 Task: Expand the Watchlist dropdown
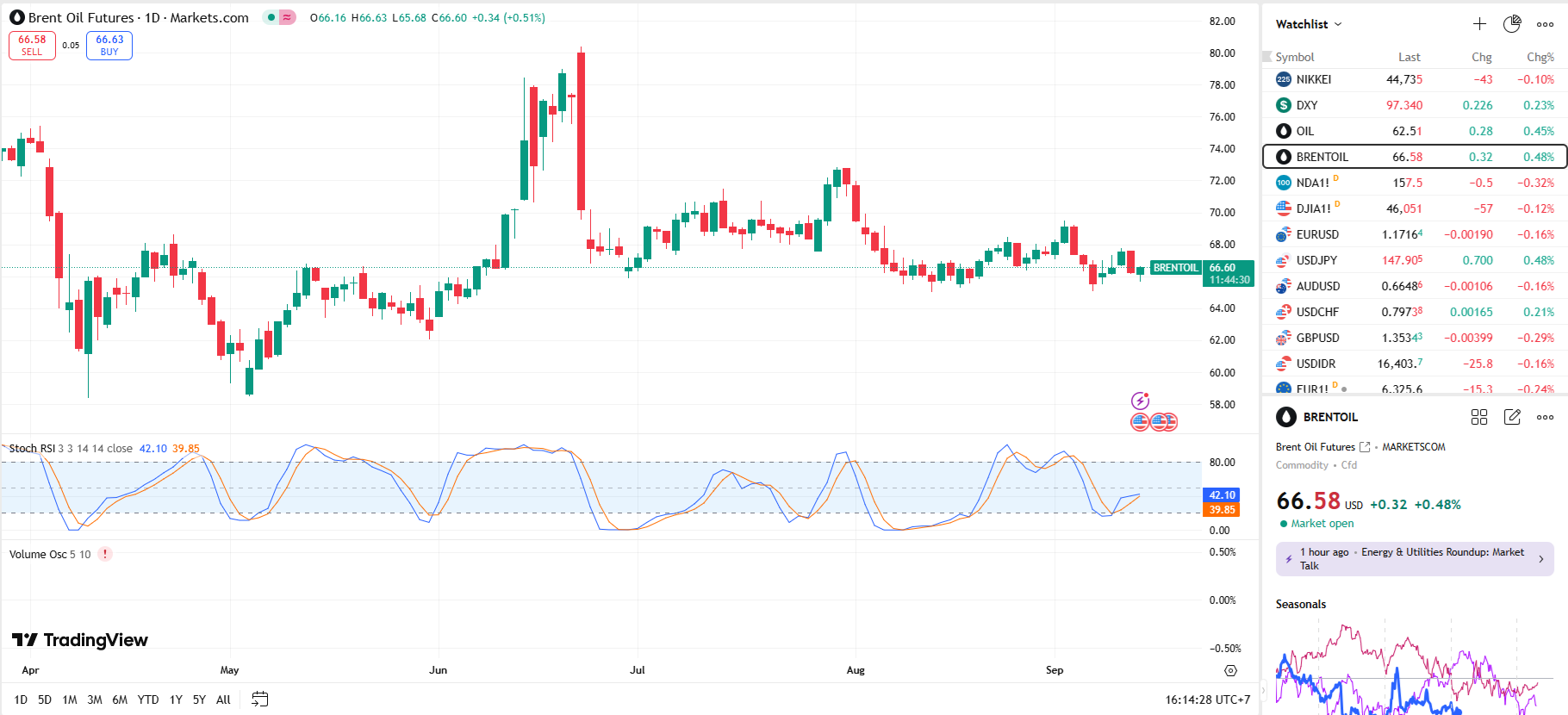click(x=1309, y=24)
